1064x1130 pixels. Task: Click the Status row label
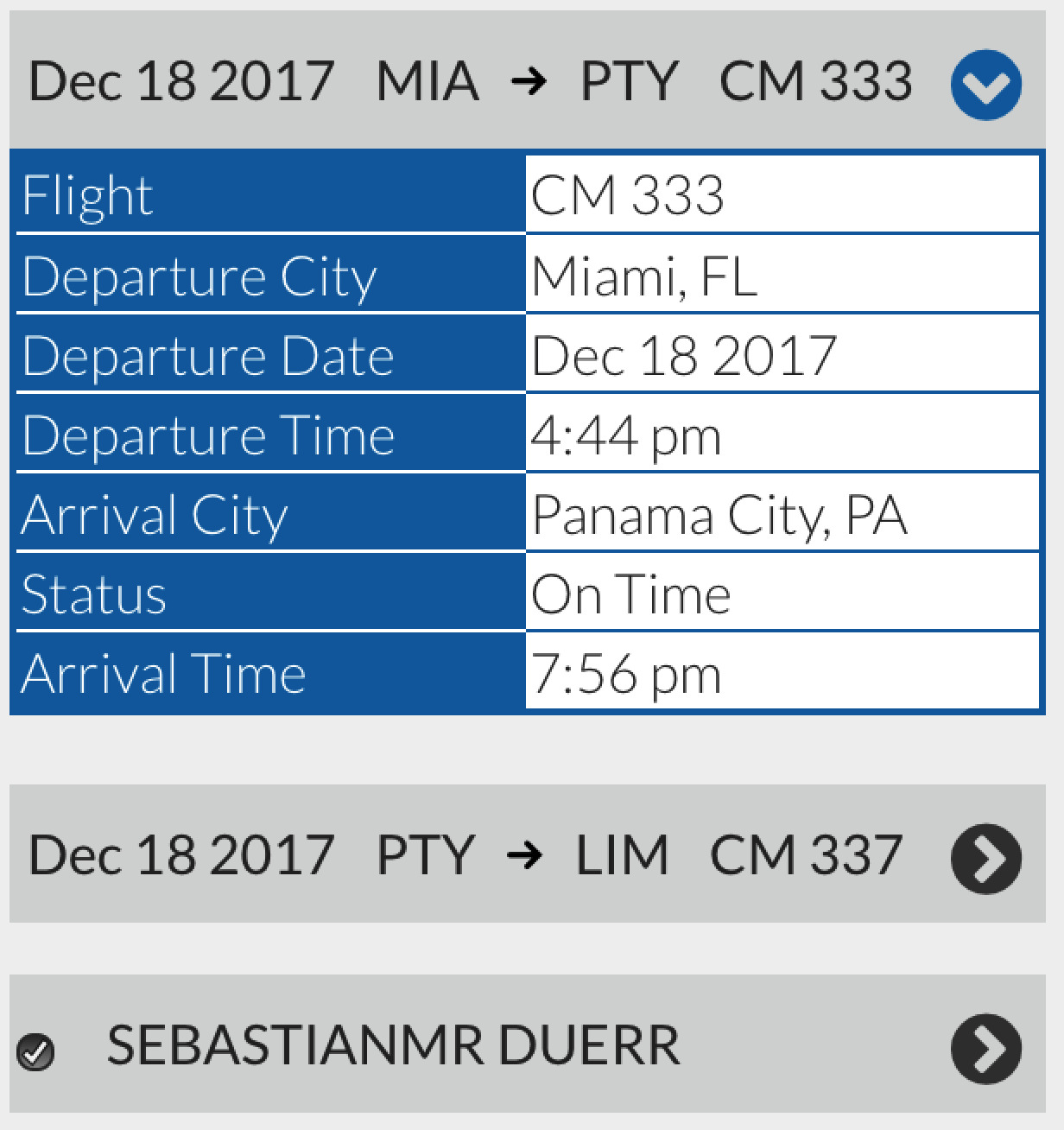(94, 594)
